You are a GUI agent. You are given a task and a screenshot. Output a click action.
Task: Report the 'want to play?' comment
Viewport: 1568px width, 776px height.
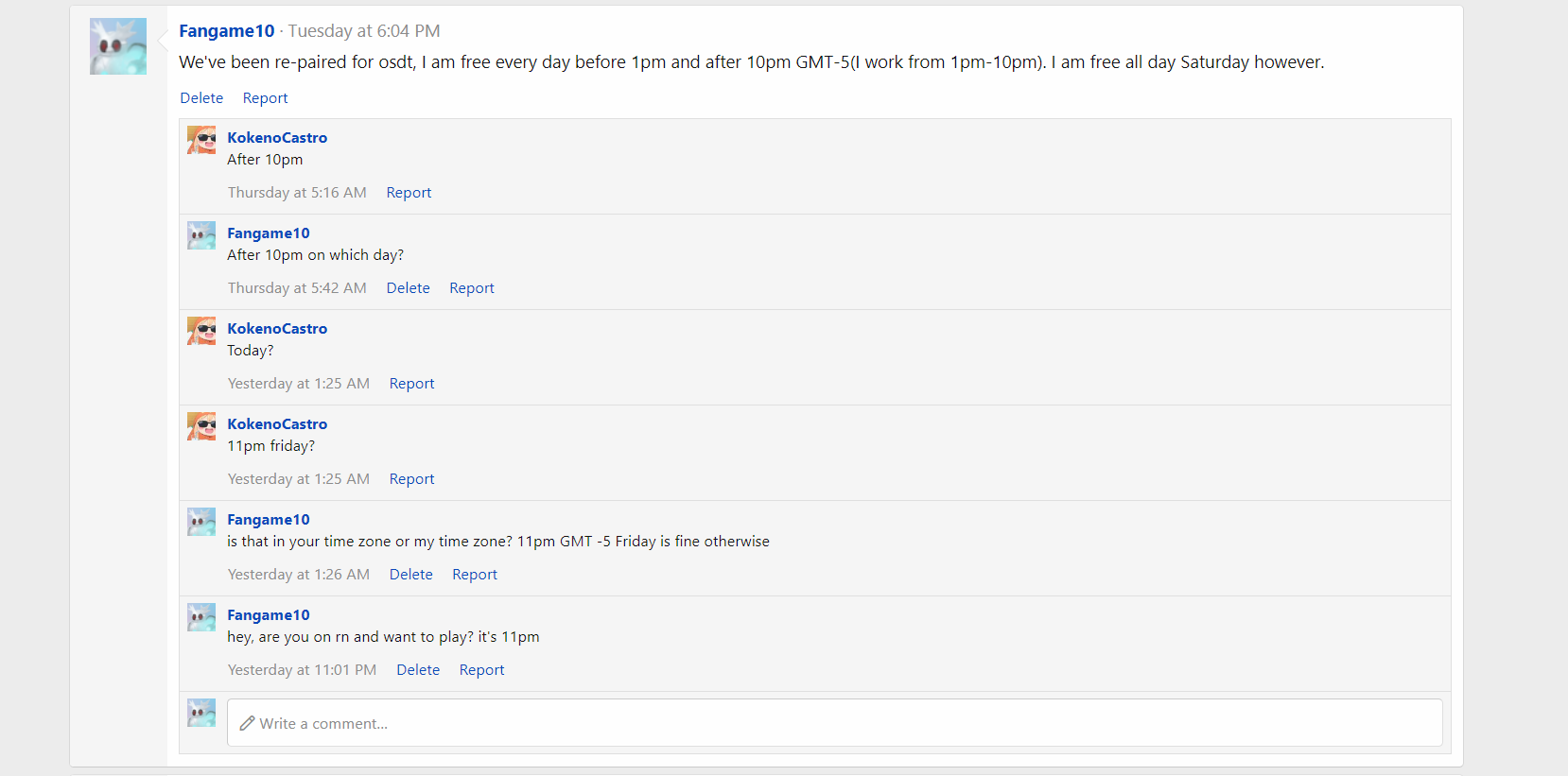click(481, 670)
